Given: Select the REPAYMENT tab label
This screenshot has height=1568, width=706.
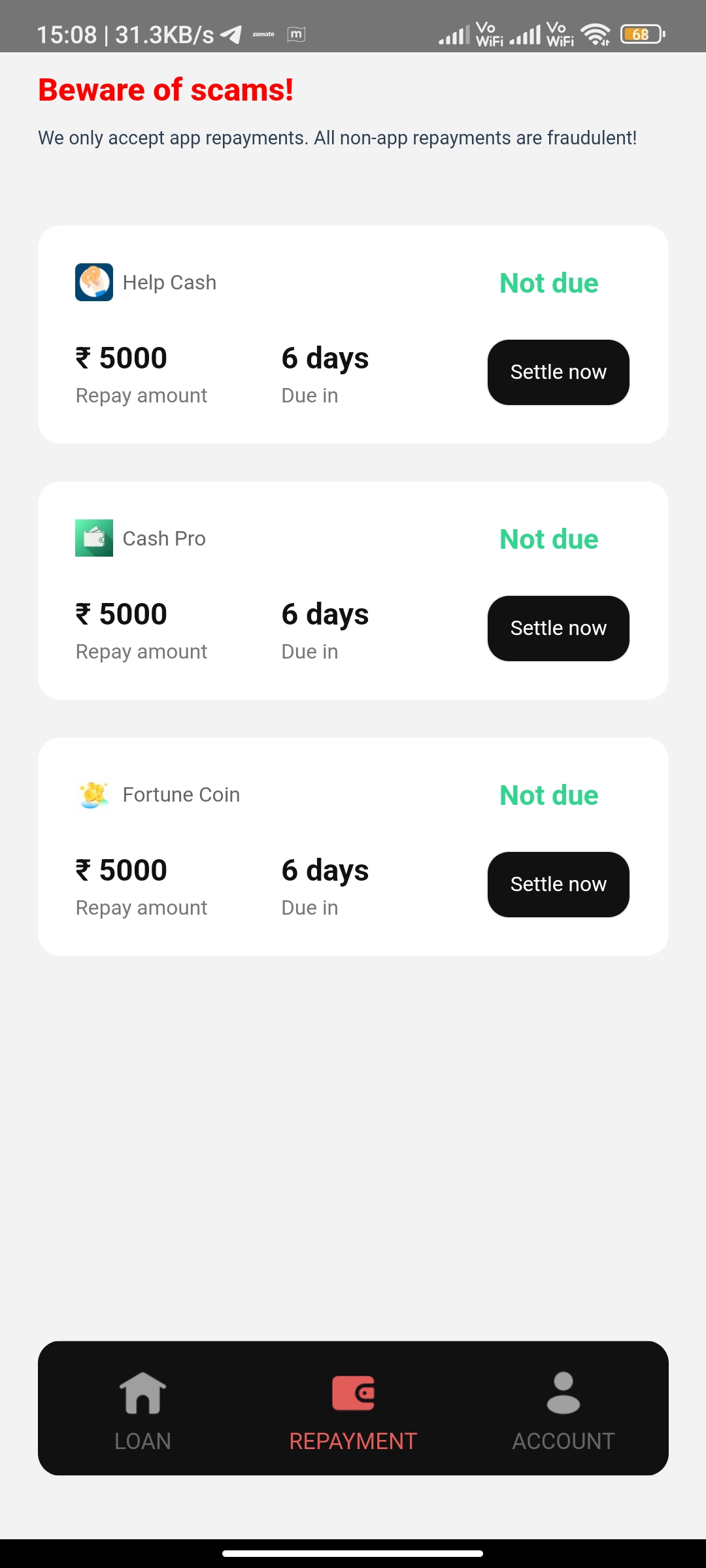Looking at the screenshot, I should click(353, 1441).
